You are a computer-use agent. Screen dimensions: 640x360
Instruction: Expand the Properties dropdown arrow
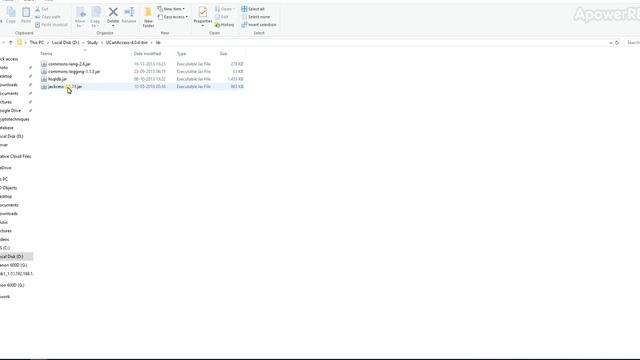pyautogui.click(x=203, y=26)
